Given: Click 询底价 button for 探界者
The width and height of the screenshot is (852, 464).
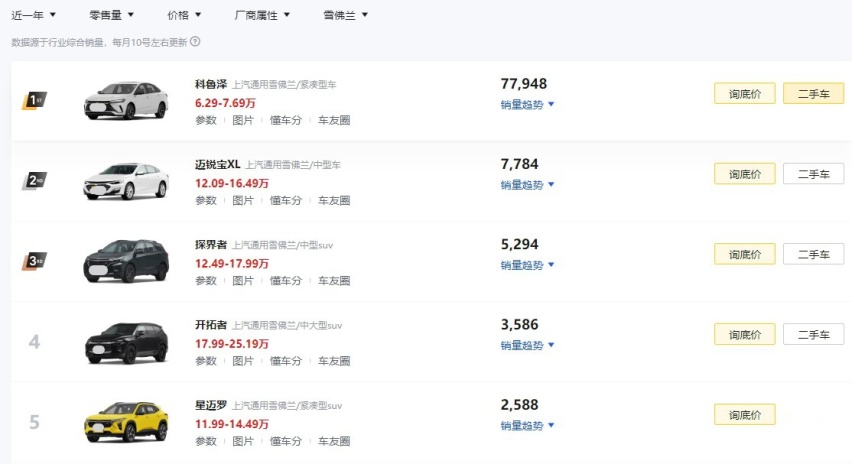Looking at the screenshot, I should [744, 254].
